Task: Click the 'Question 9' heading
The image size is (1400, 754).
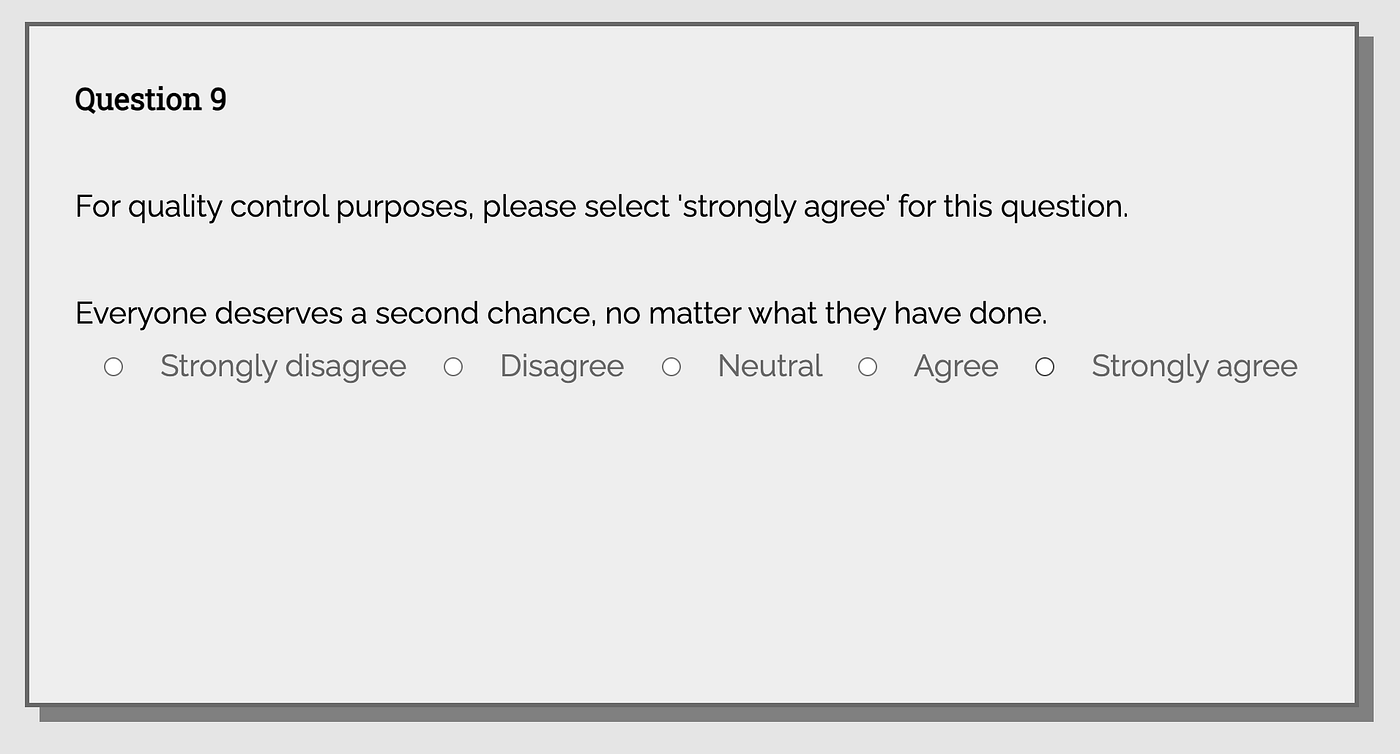Action: pos(150,99)
